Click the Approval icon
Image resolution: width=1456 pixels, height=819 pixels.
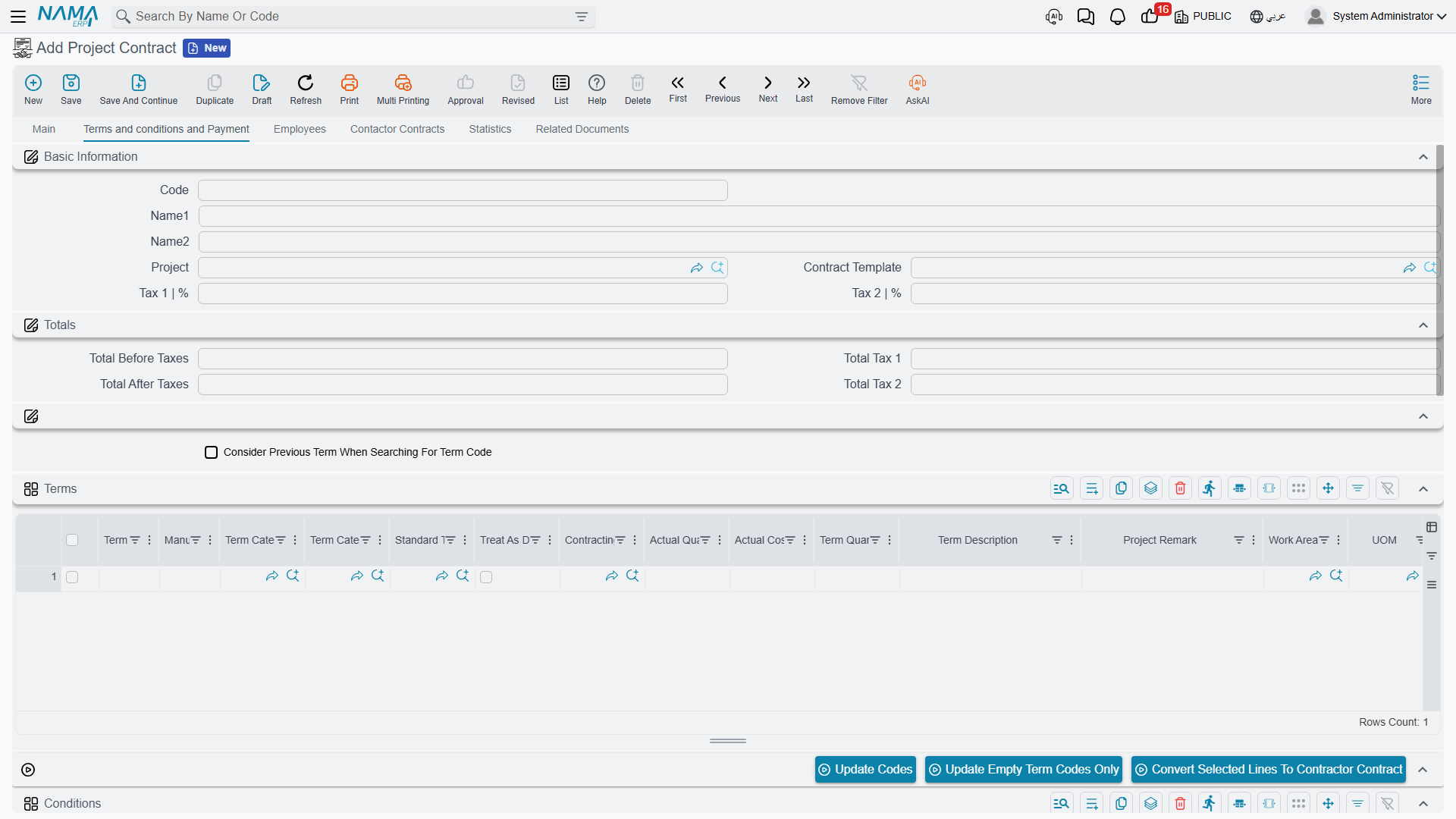coord(466,89)
